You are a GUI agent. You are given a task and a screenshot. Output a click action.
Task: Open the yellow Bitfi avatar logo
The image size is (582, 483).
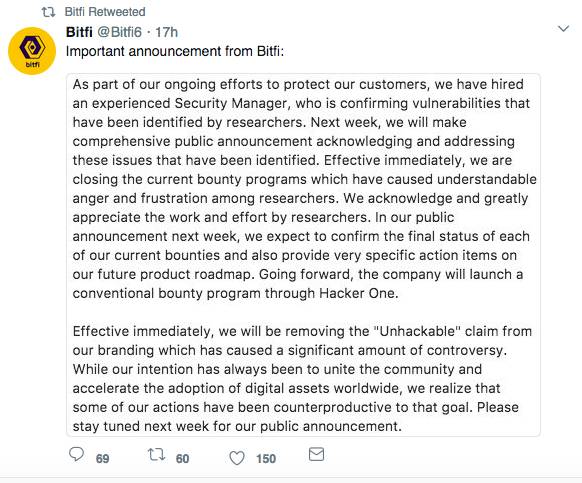pos(32,51)
